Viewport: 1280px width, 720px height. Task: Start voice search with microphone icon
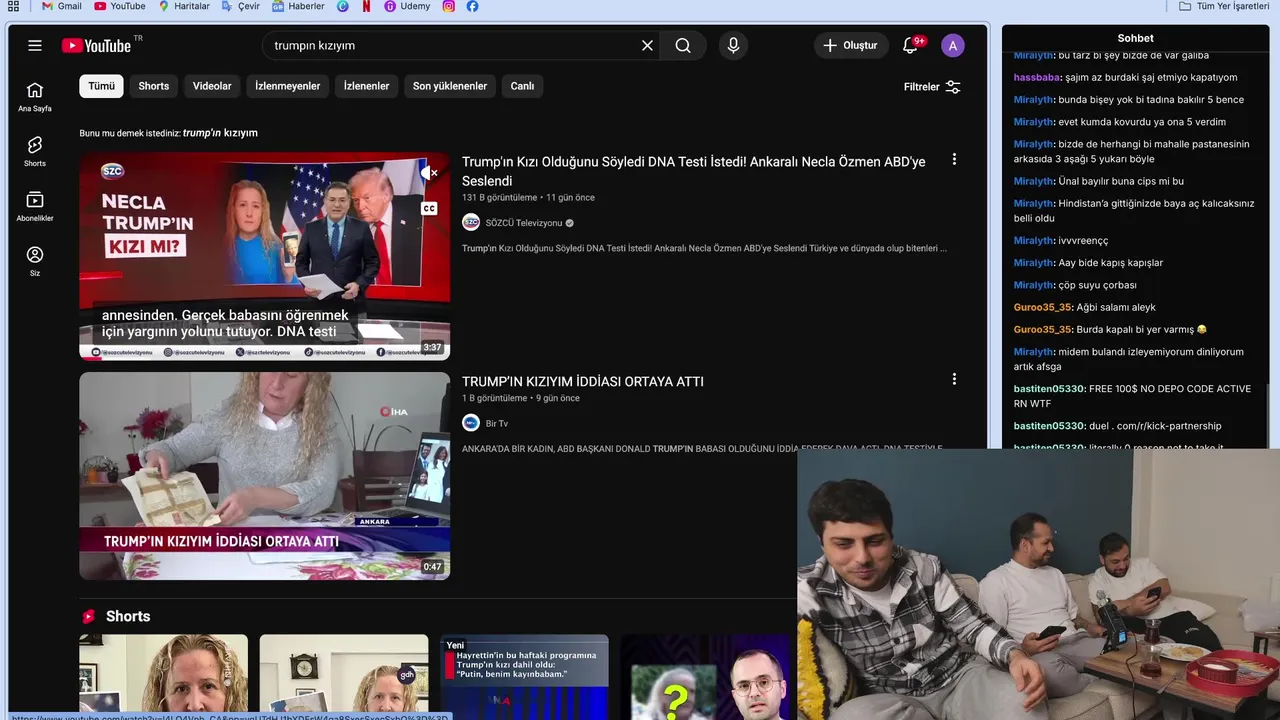click(x=733, y=45)
